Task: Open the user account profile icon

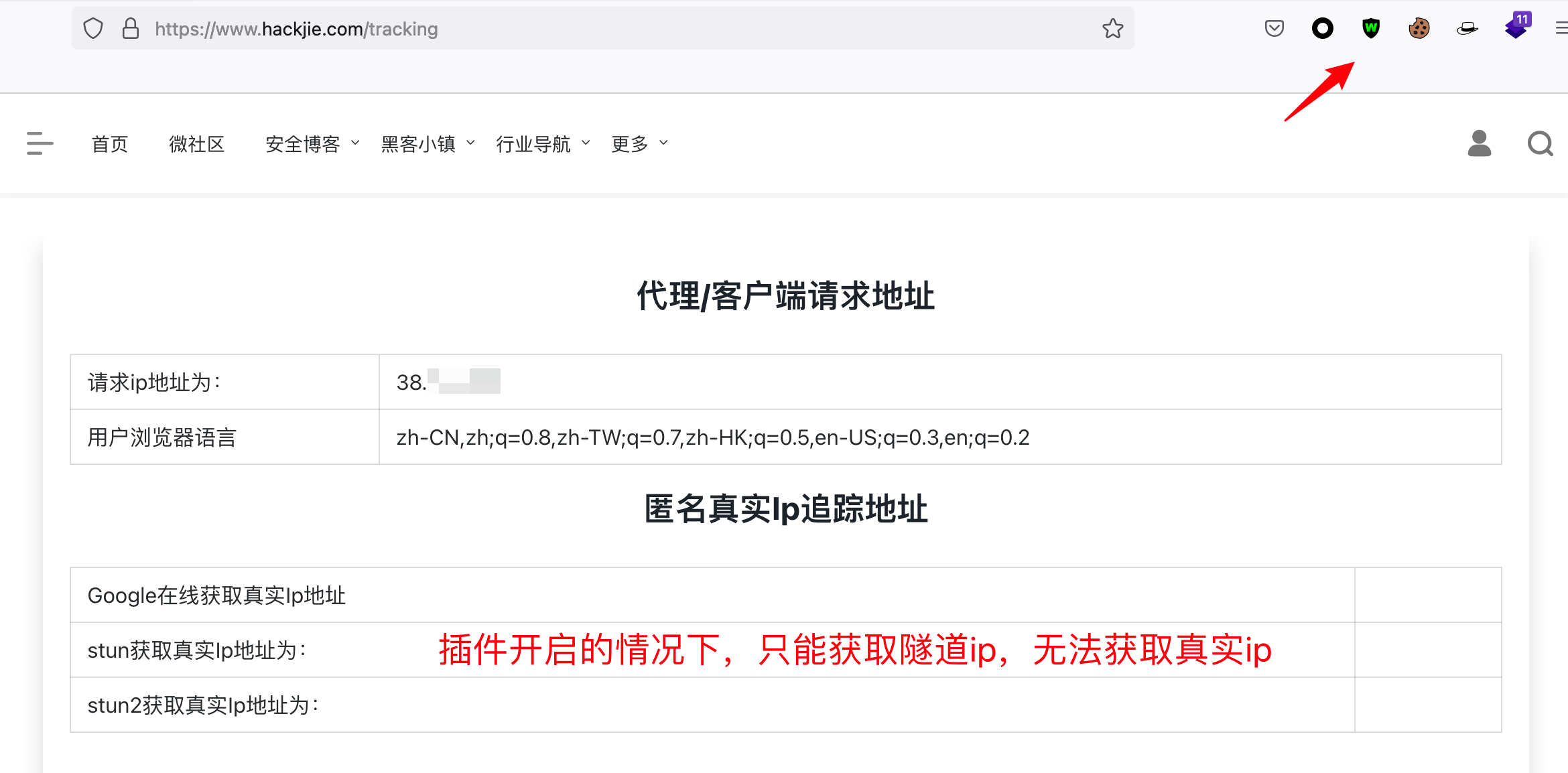Action: [1479, 143]
